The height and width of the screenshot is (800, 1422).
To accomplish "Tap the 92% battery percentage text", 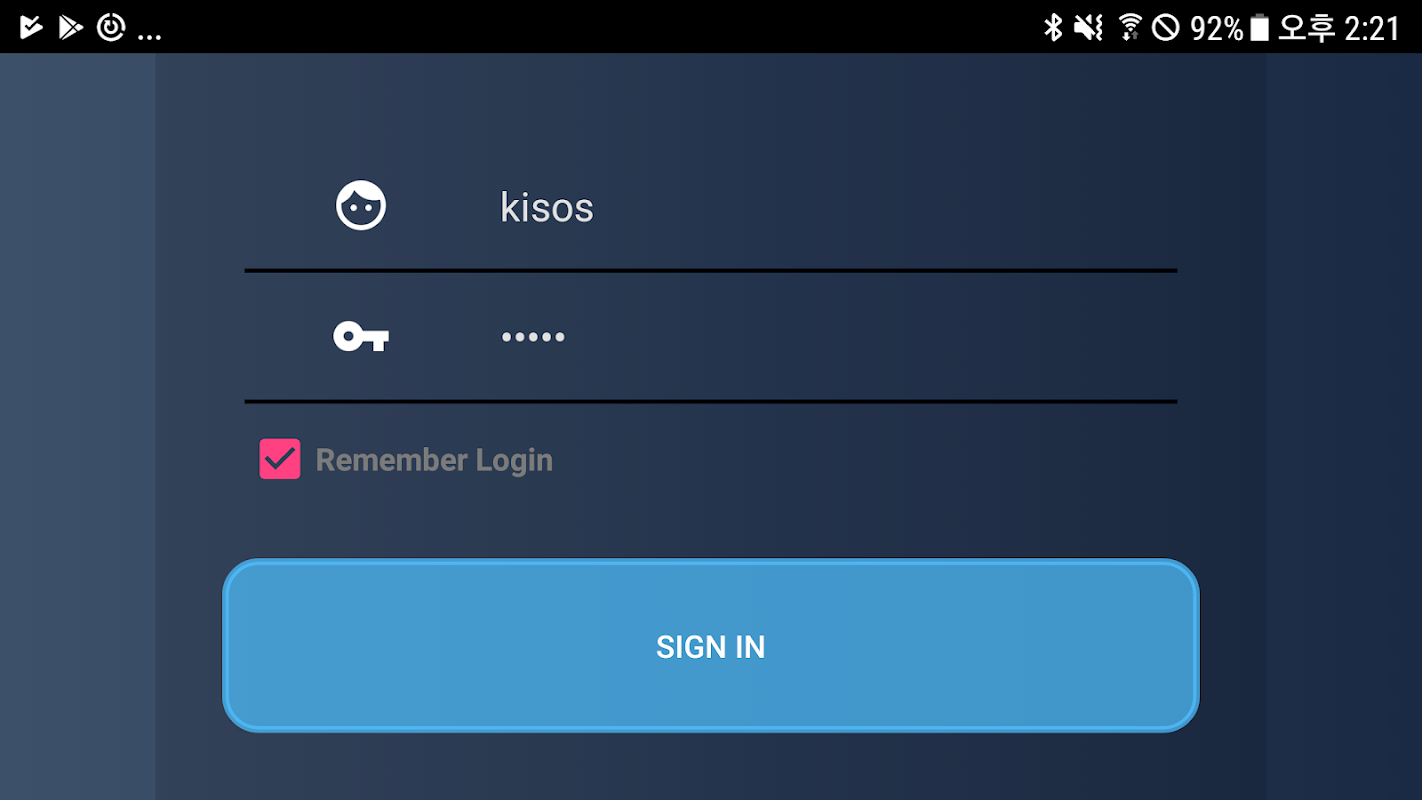I will [1217, 28].
